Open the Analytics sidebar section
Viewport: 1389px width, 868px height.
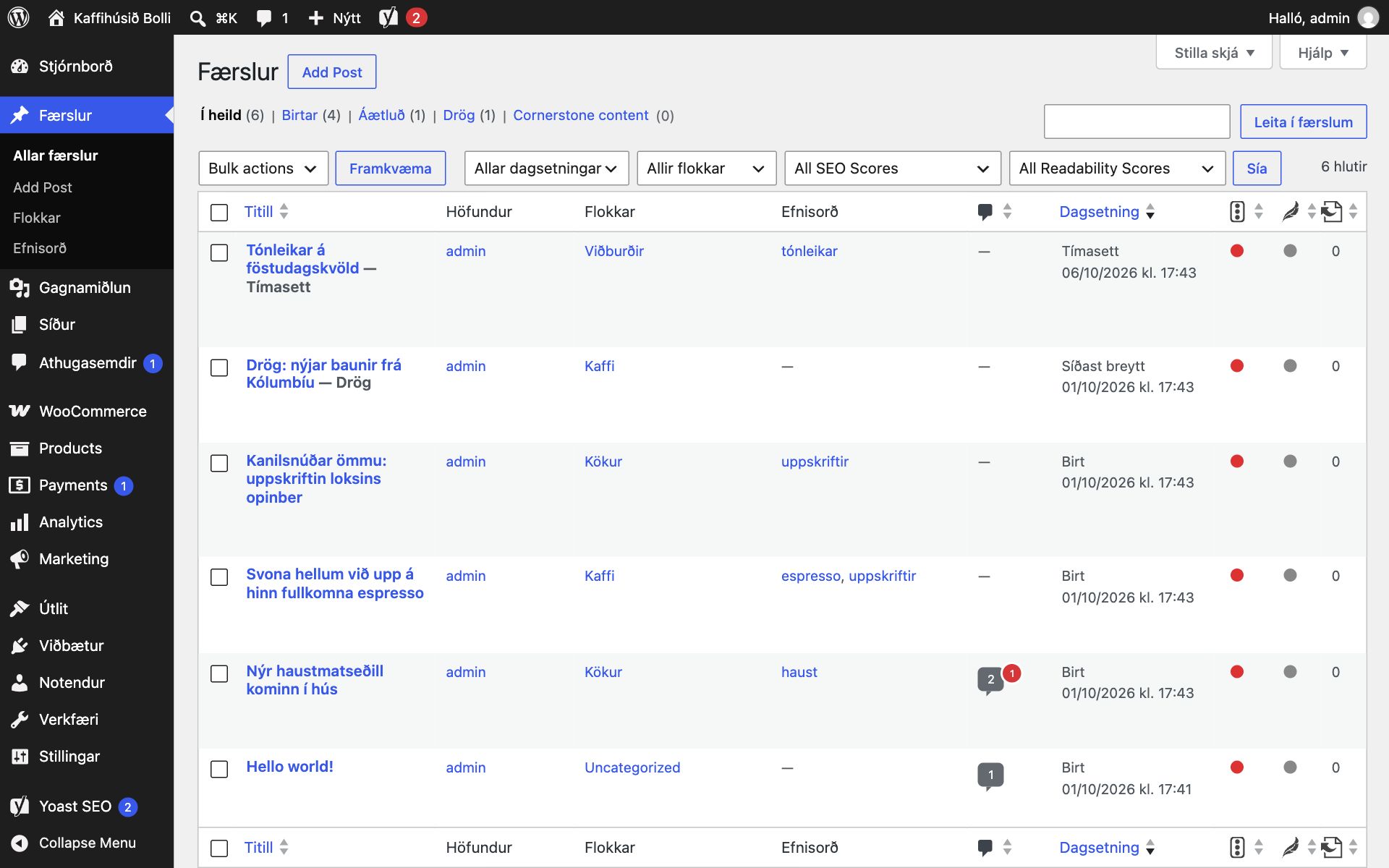tap(87, 522)
